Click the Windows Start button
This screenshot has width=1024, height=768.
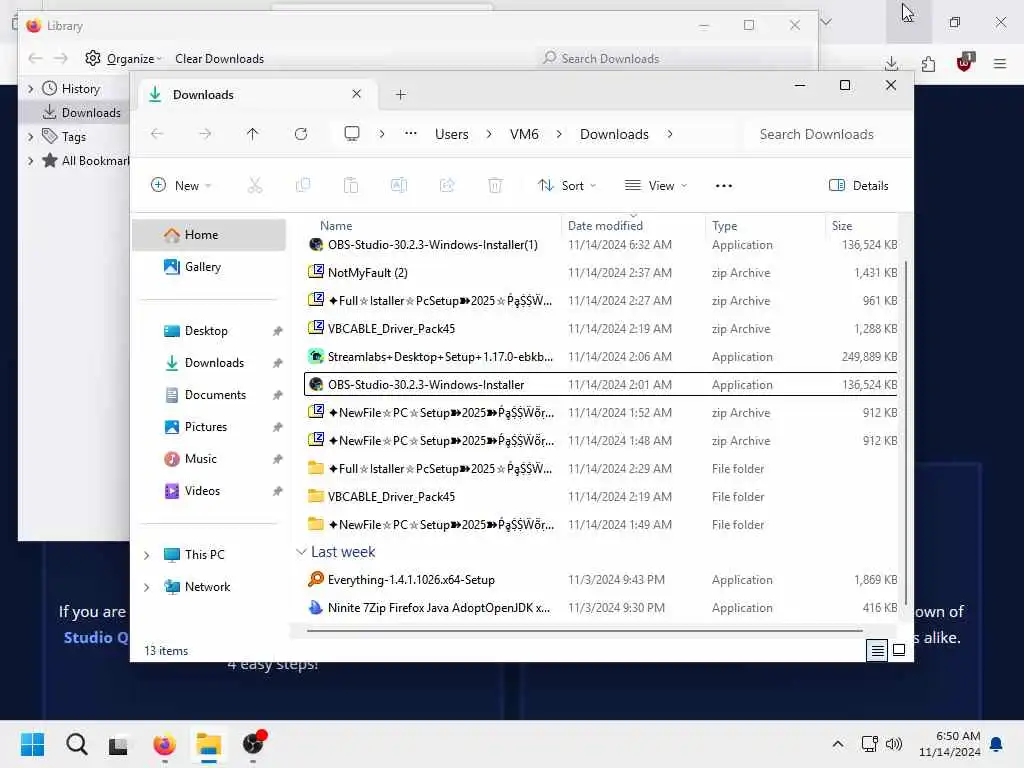pos(33,744)
